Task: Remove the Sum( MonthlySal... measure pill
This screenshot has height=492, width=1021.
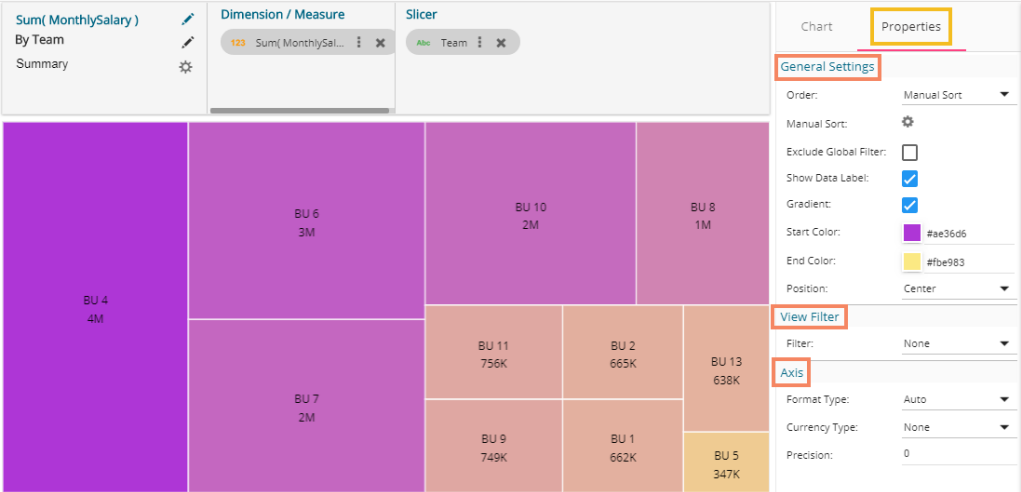Action: pyautogui.click(x=380, y=43)
